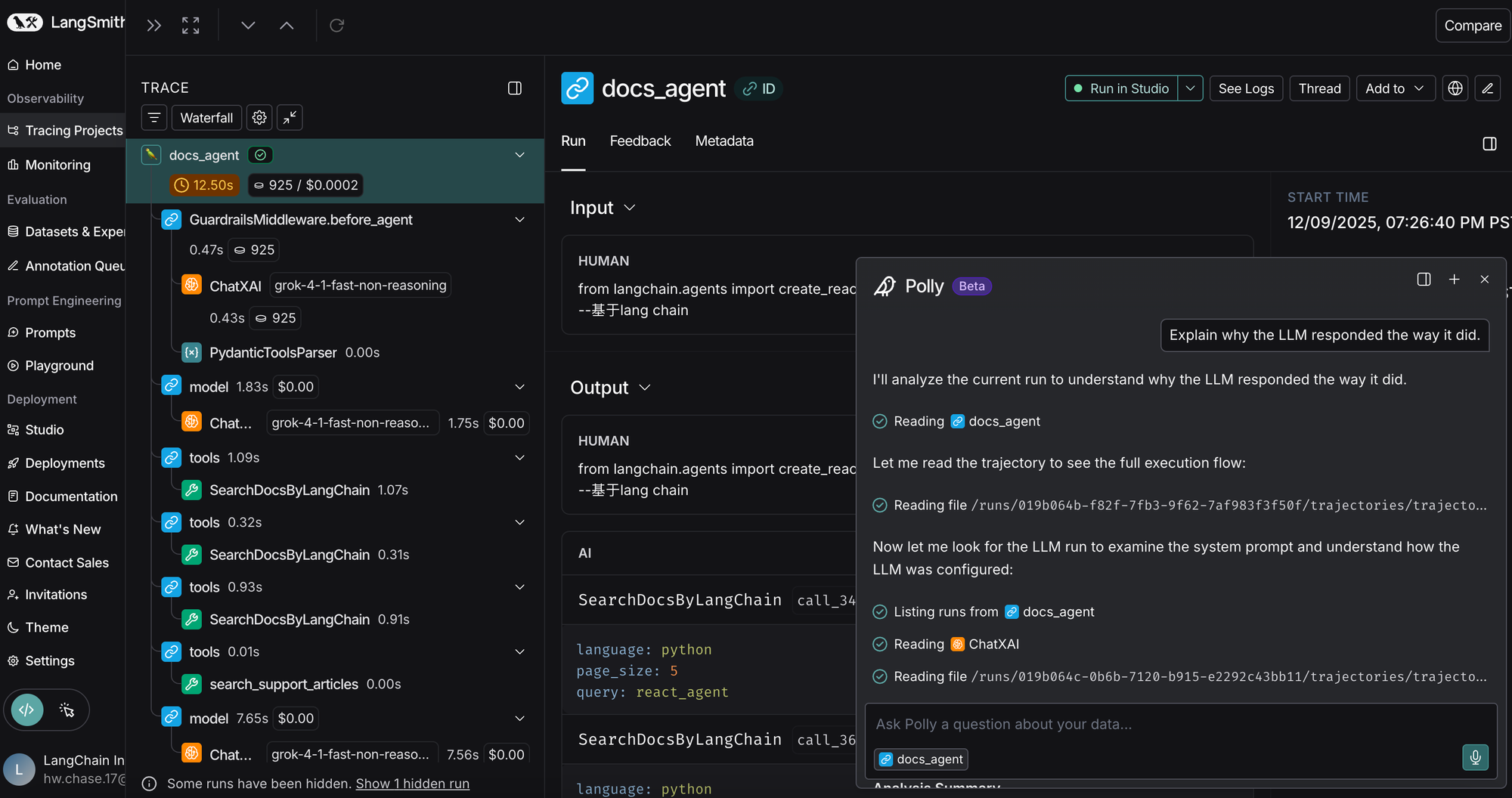Collapse the GuardrailsMiddleware.before_agent trace node

519,220
